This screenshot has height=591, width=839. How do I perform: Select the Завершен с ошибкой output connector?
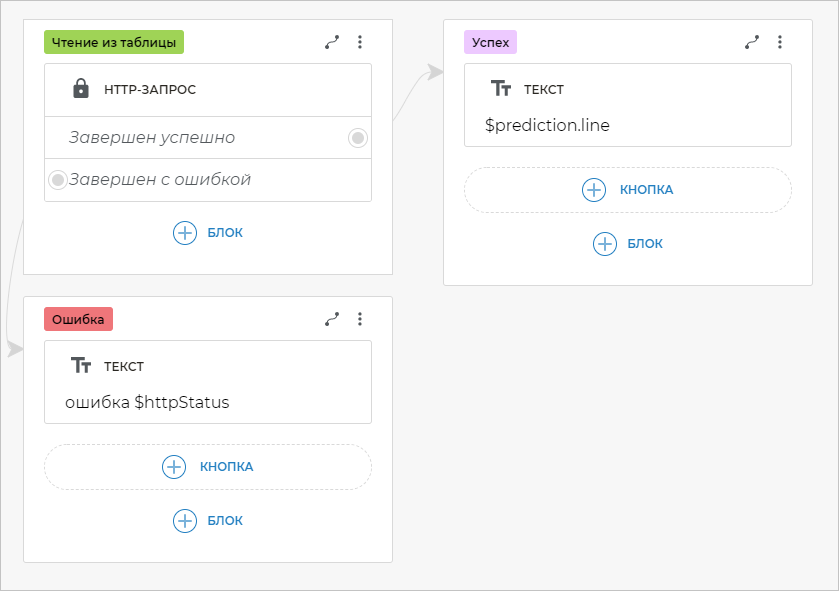tap(58, 180)
